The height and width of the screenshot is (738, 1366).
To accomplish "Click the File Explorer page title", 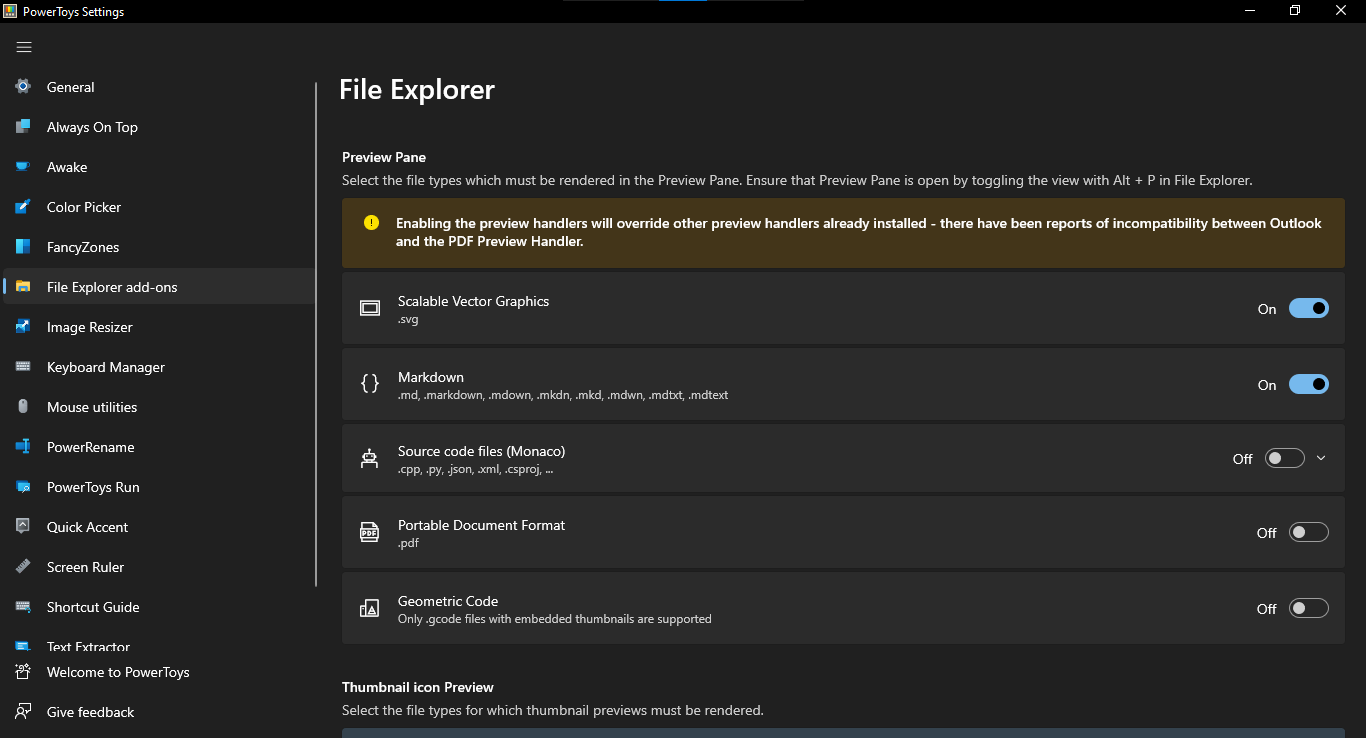I will pos(417,90).
